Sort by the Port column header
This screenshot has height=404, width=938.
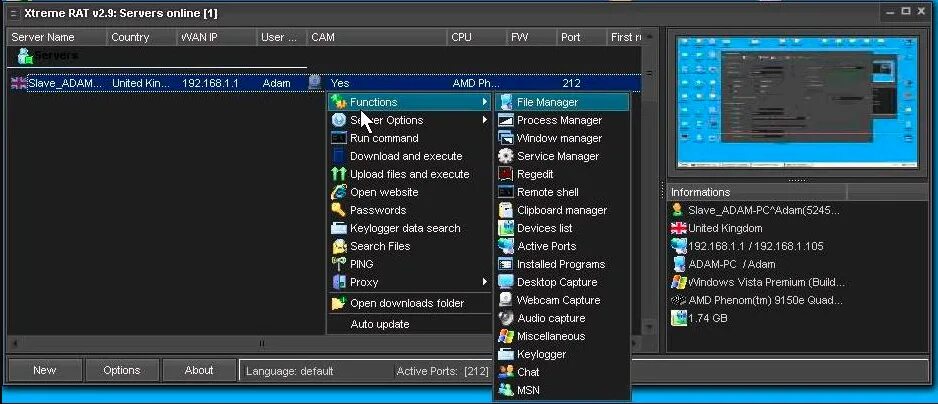coord(581,37)
